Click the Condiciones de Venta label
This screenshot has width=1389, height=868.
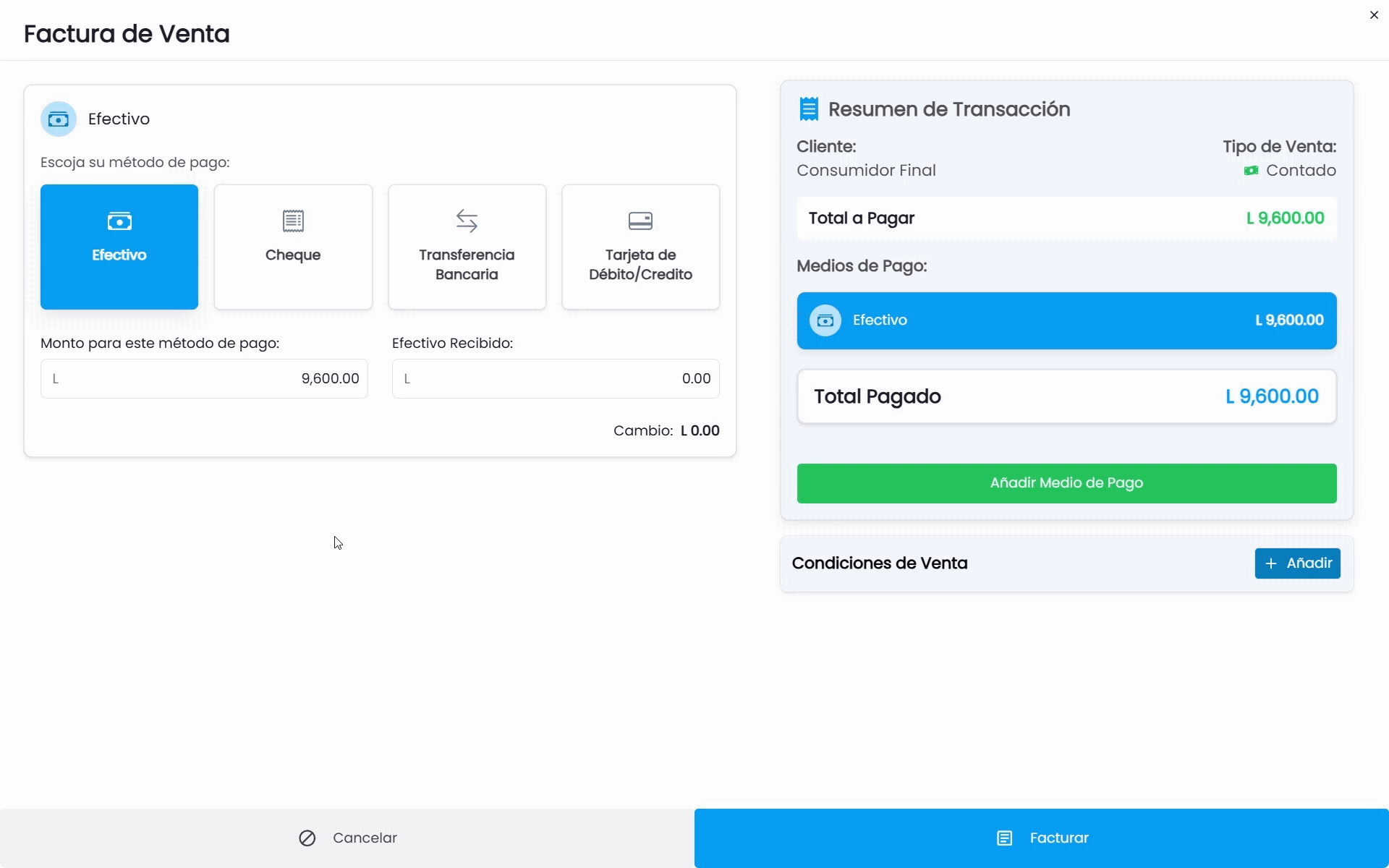coord(880,563)
